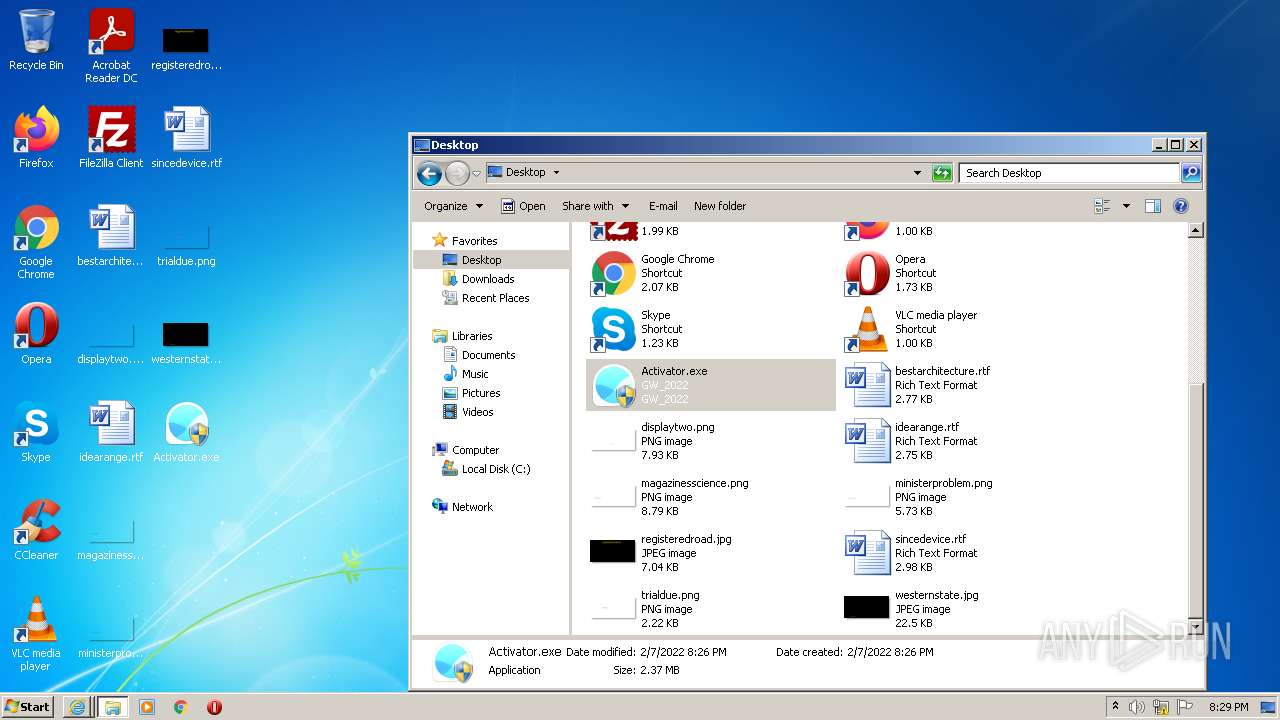The width and height of the screenshot is (1280, 720).
Task: Launch Acrobat Reader DC from desktop
Action: (x=111, y=46)
